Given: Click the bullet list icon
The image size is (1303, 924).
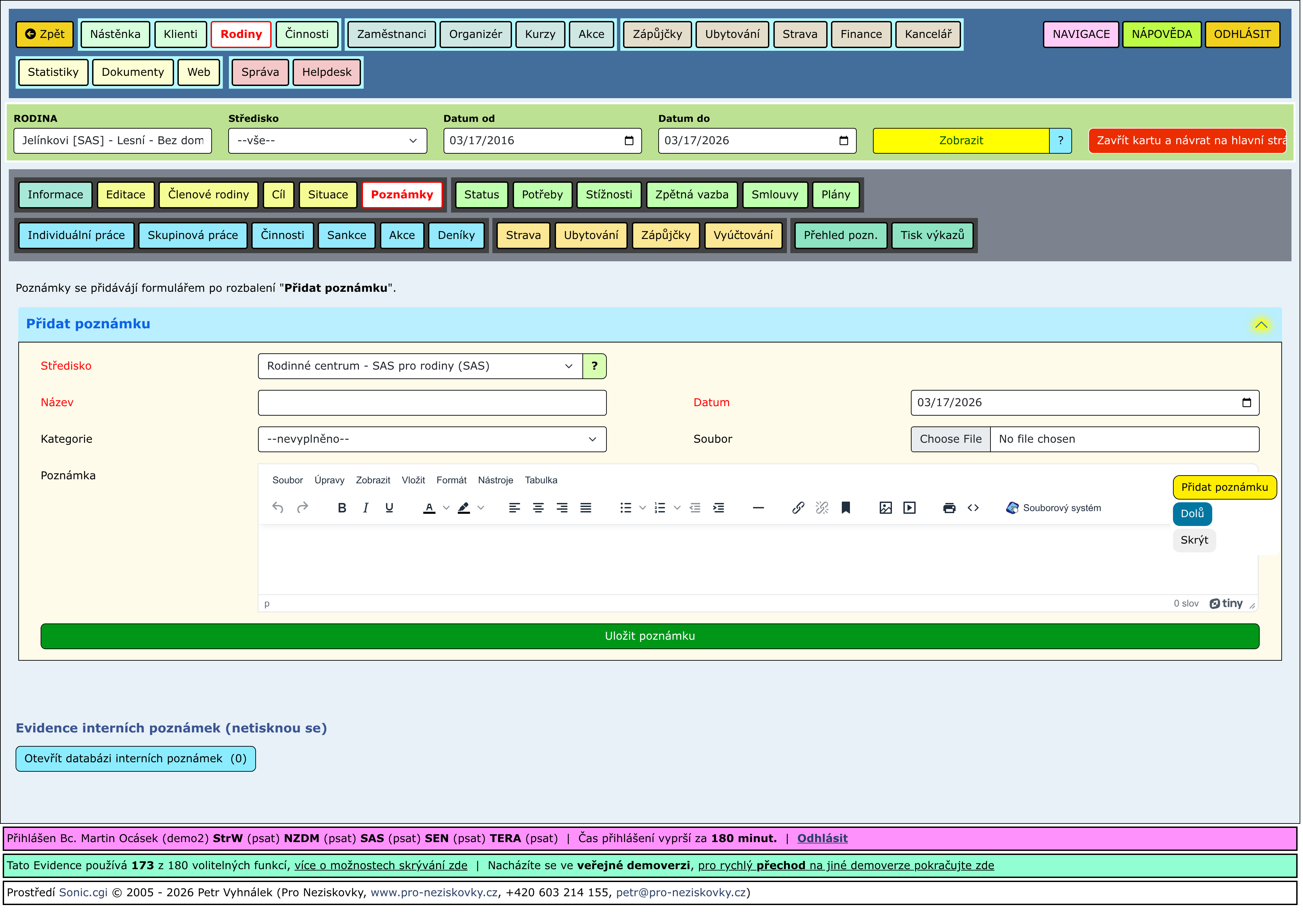Looking at the screenshot, I should [626, 508].
